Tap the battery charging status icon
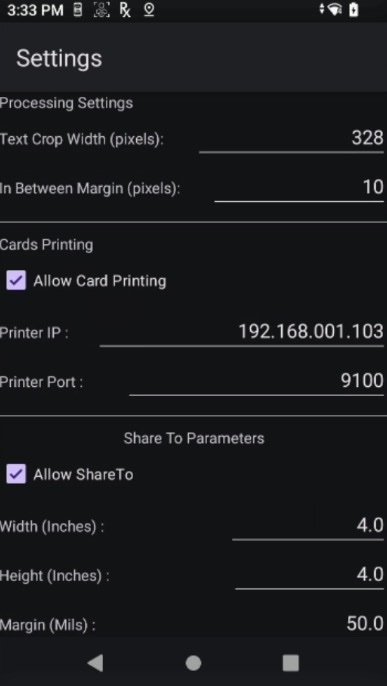The image size is (387, 686). (353, 10)
